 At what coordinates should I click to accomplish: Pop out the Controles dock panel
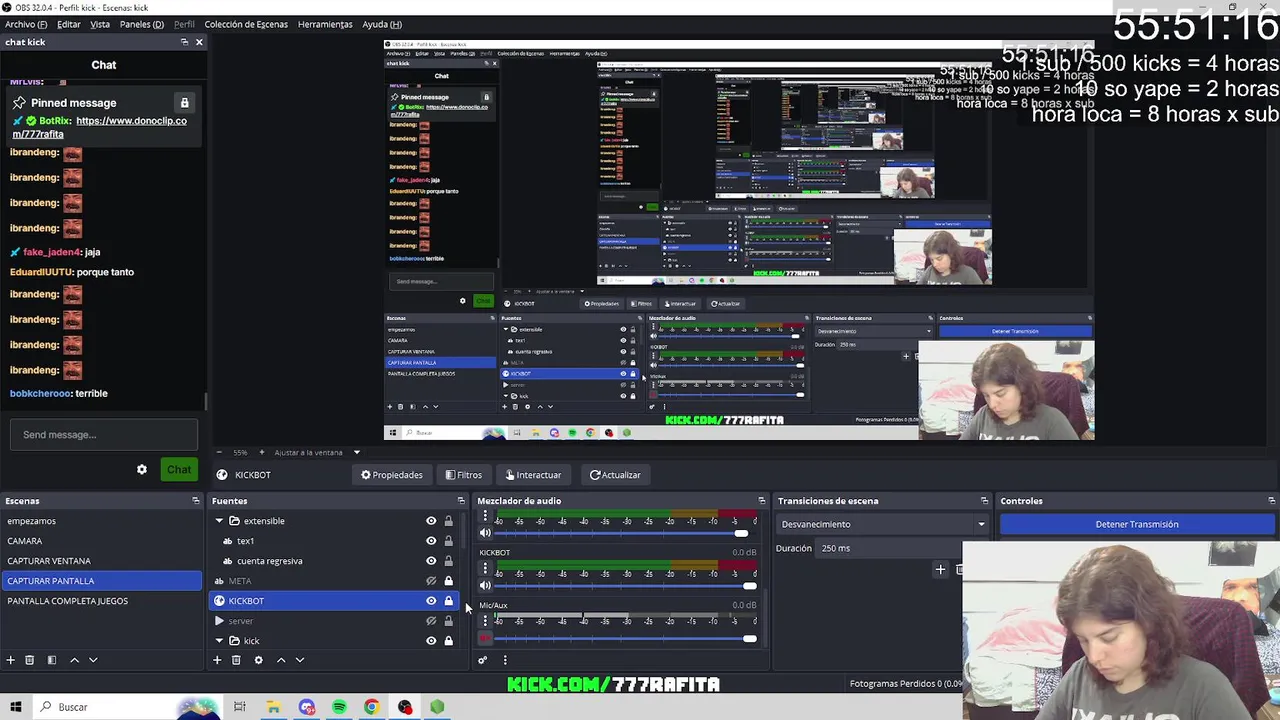(x=1272, y=501)
